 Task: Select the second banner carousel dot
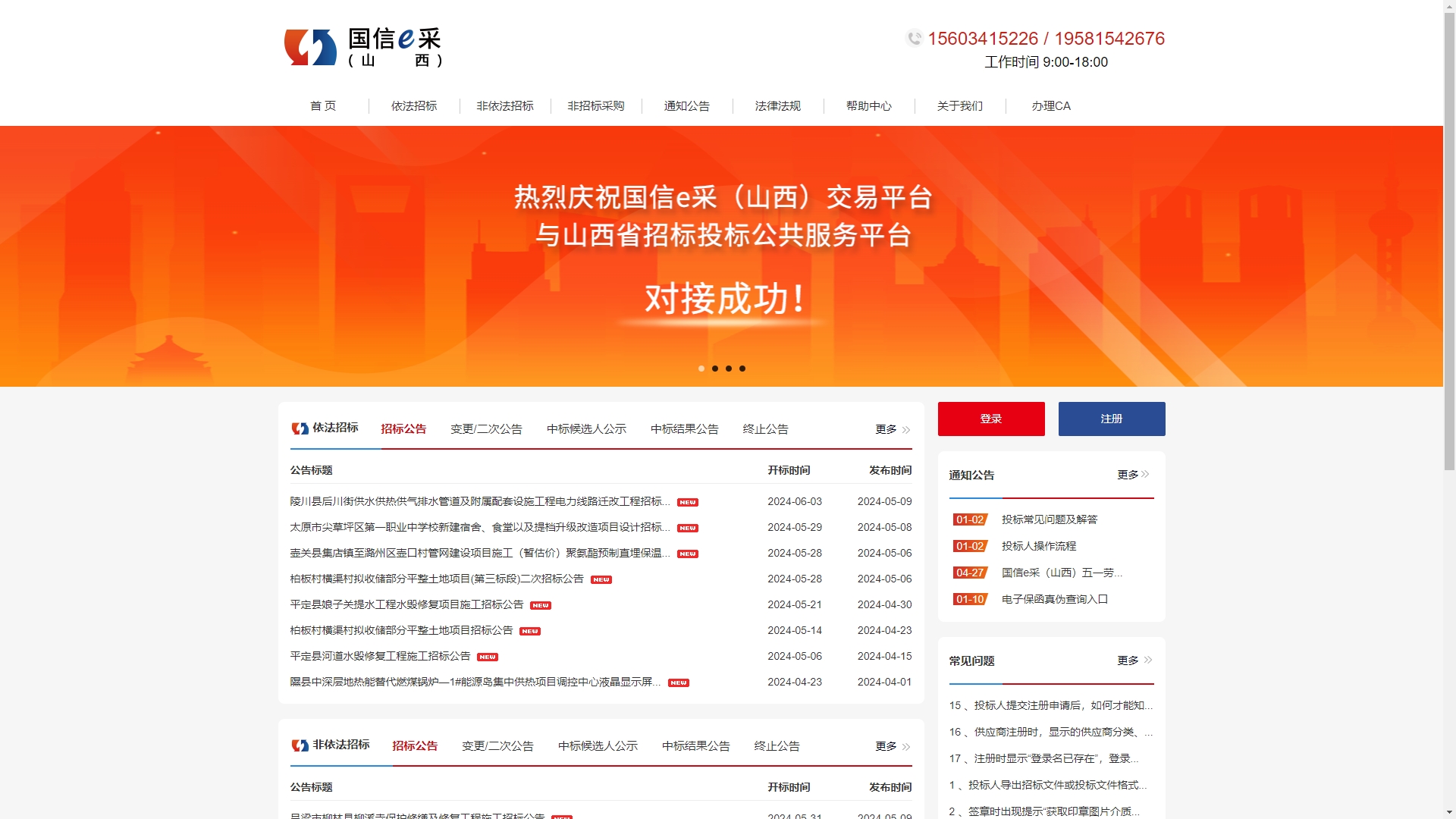coord(715,369)
